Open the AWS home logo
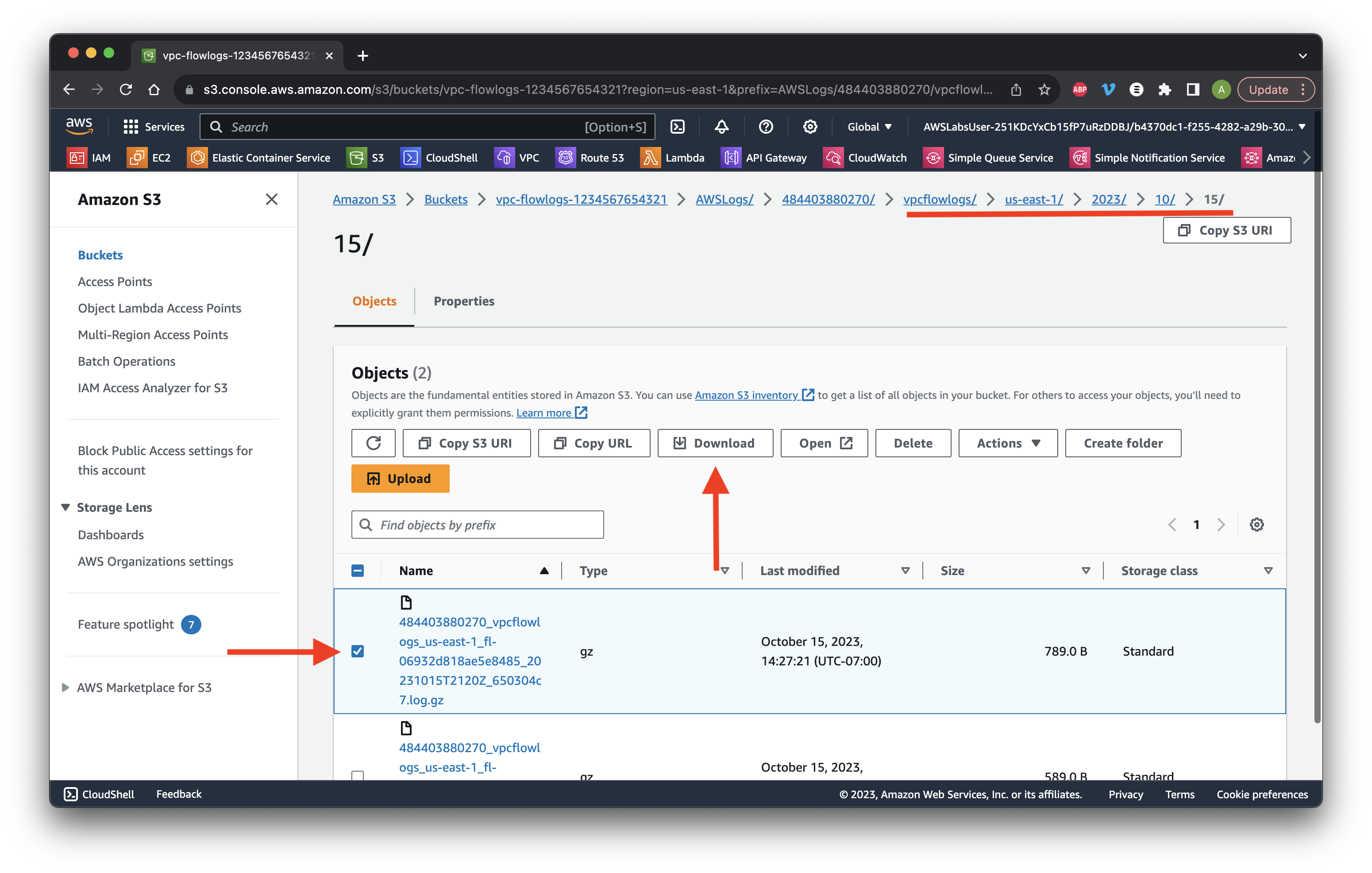1372x873 pixels. [79, 126]
